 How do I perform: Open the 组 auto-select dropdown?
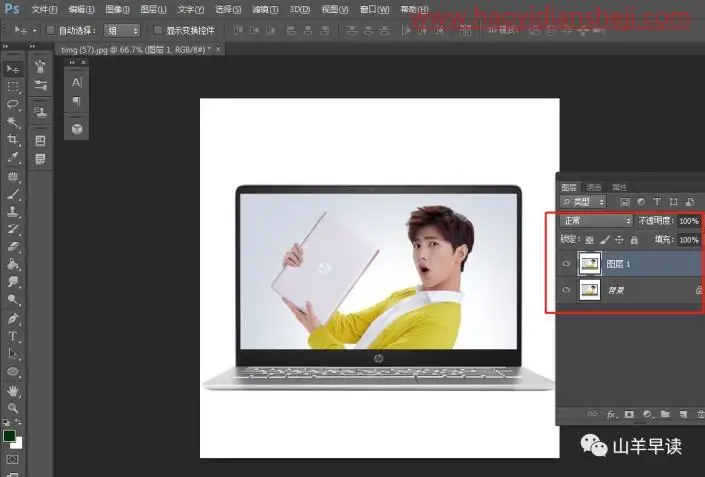pos(122,31)
